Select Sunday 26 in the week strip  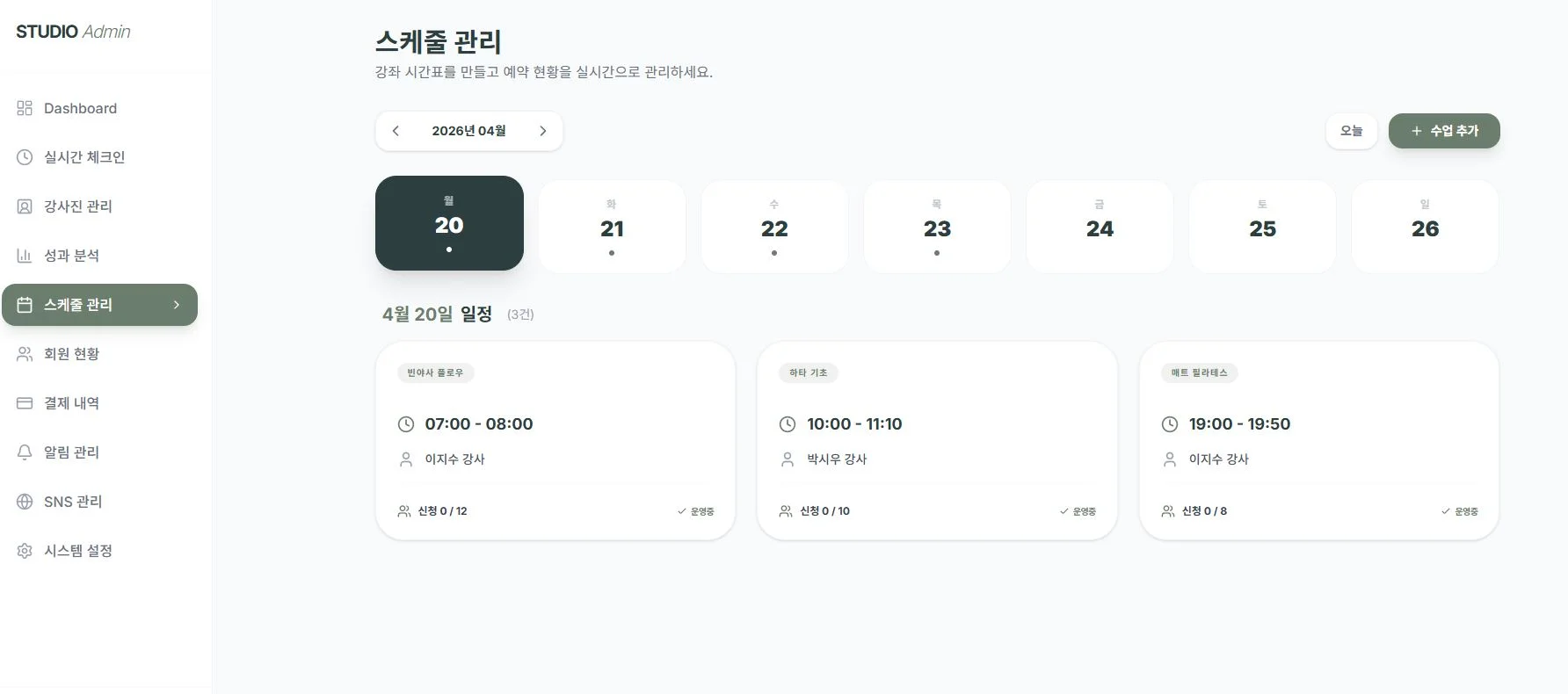pyautogui.click(x=1425, y=226)
